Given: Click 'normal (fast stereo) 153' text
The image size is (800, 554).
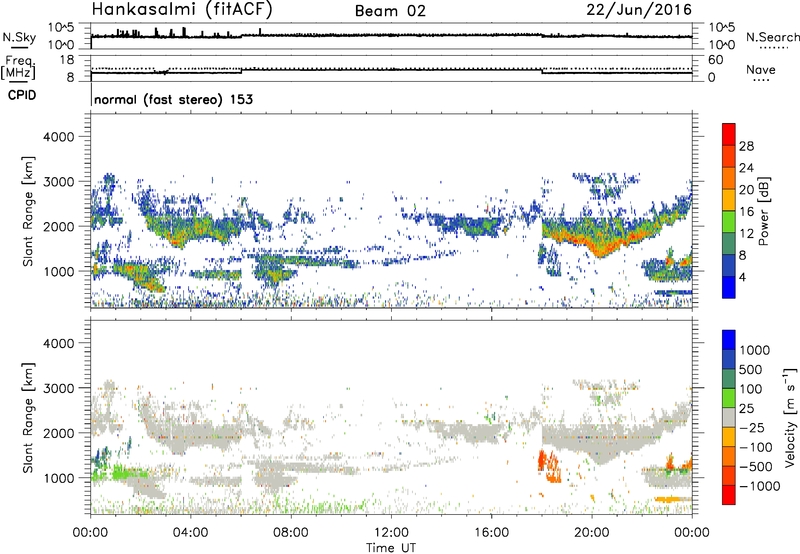Looking at the screenshot, I should tap(173, 99).
